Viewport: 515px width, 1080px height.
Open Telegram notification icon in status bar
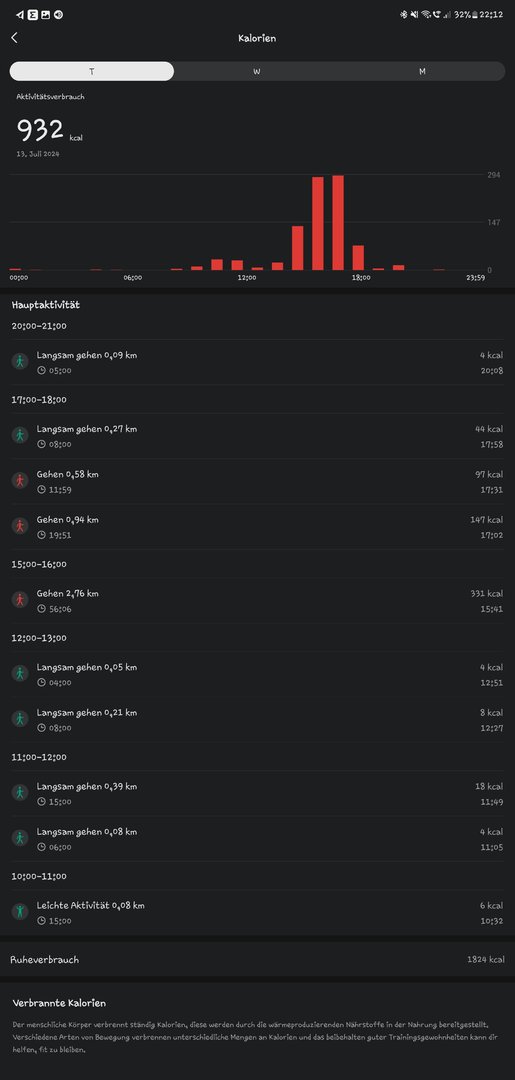pos(19,14)
